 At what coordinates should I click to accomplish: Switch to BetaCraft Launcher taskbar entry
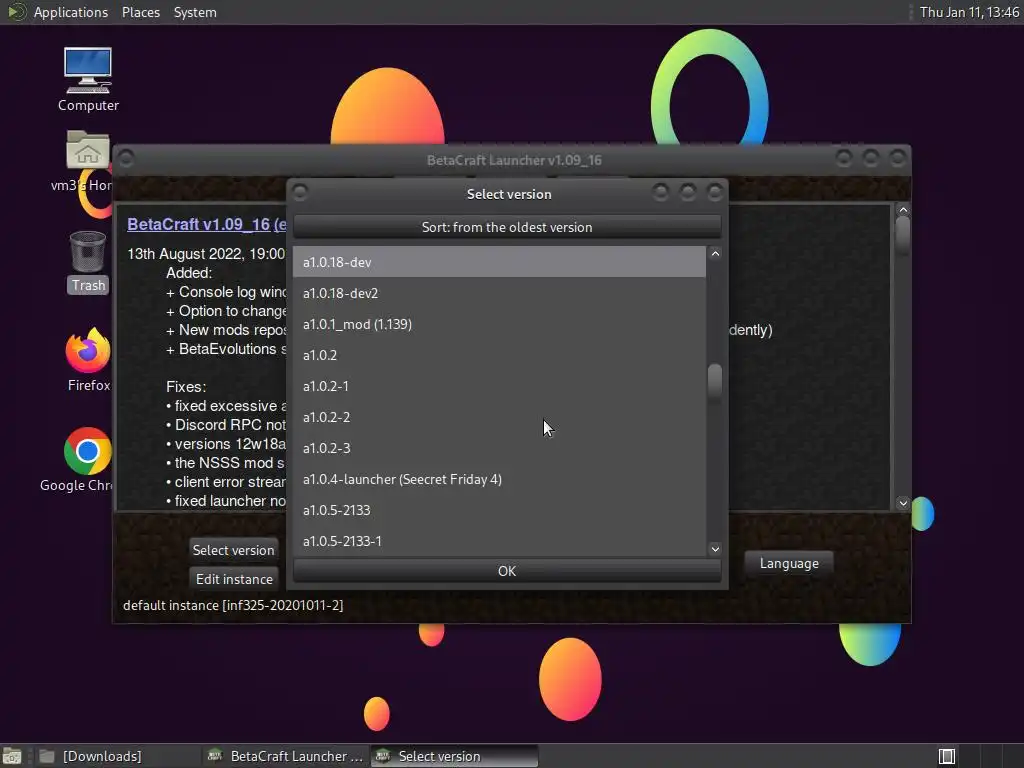[x=285, y=756]
